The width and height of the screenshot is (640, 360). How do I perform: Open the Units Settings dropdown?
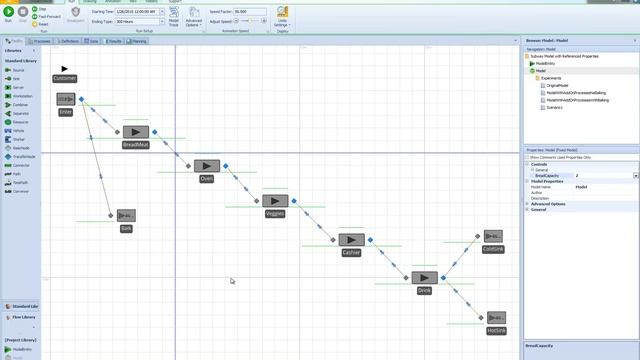tap(282, 16)
